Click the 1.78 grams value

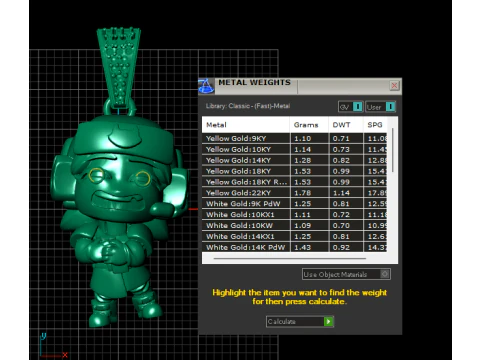pyautogui.click(x=302, y=193)
